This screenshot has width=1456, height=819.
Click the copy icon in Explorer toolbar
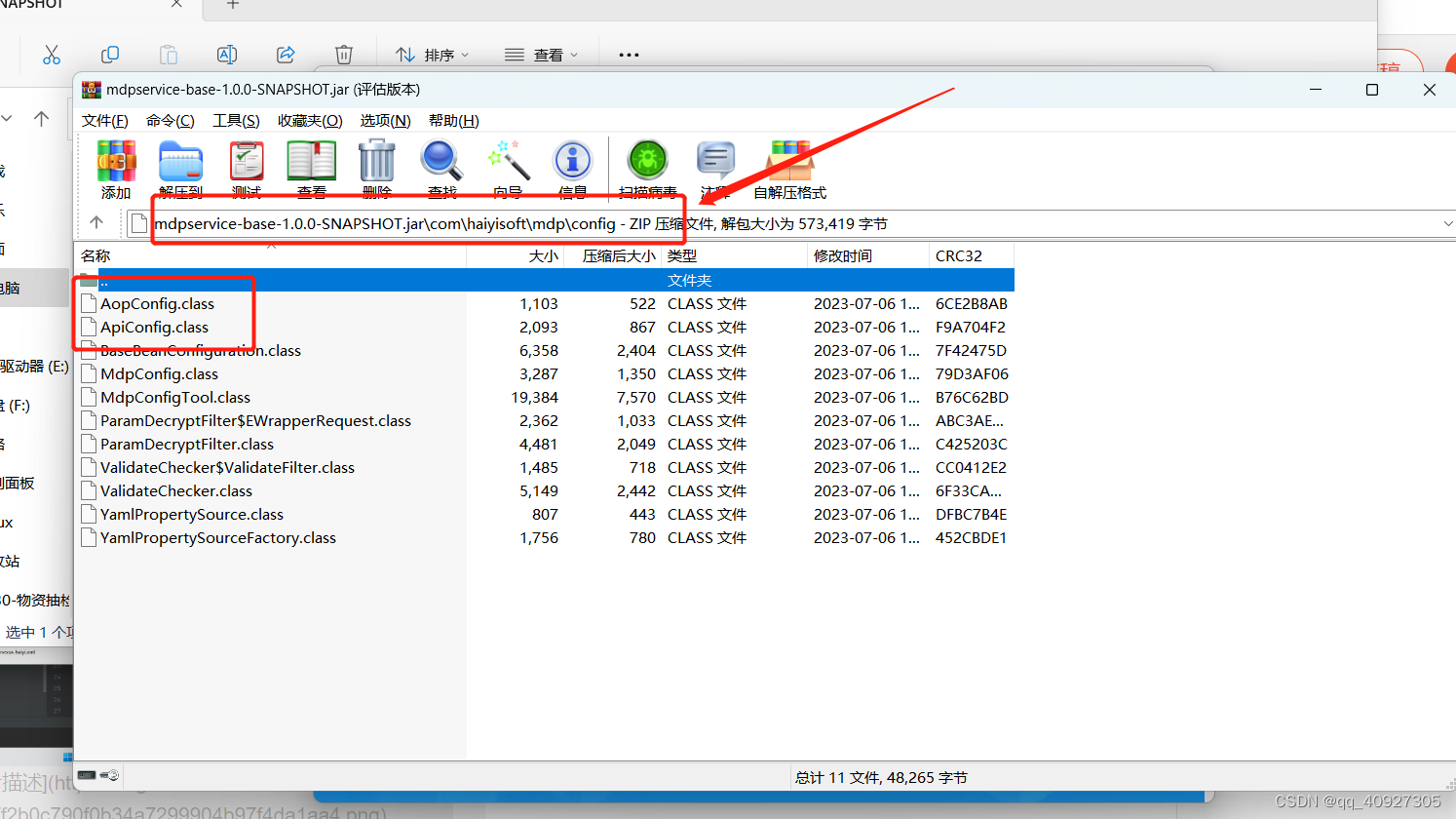[x=110, y=55]
